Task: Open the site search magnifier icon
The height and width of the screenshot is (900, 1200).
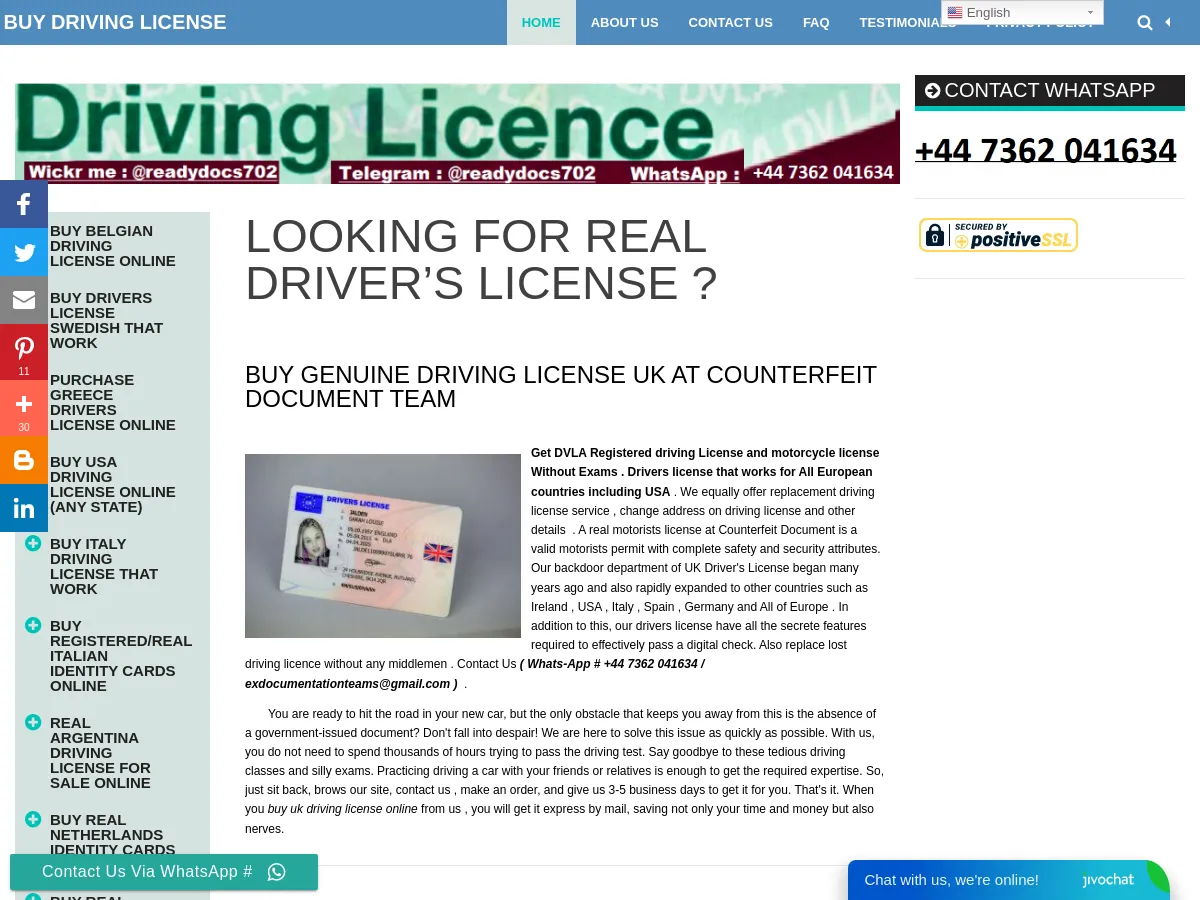Action: point(1145,22)
